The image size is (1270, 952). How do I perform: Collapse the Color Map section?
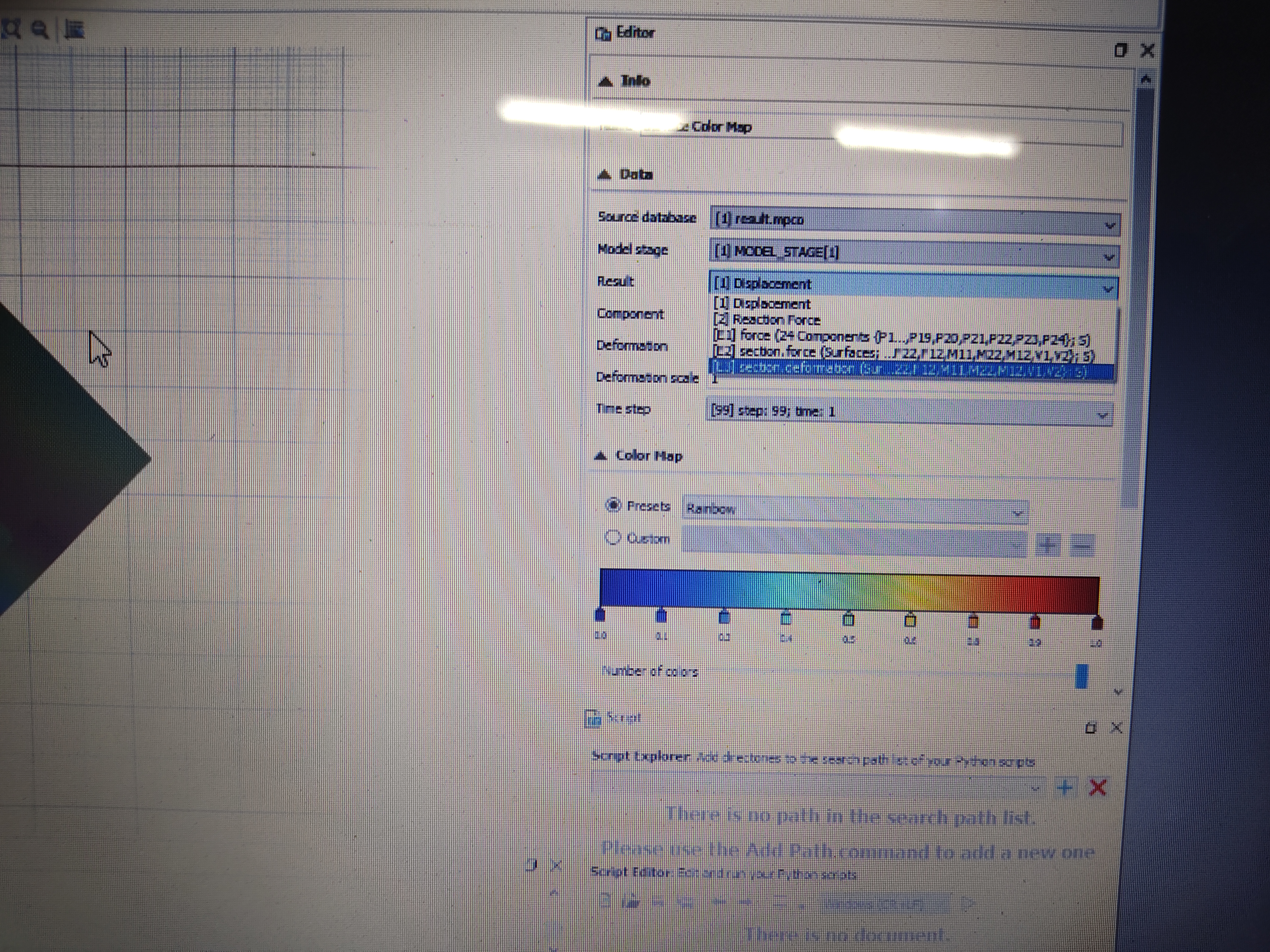601,456
